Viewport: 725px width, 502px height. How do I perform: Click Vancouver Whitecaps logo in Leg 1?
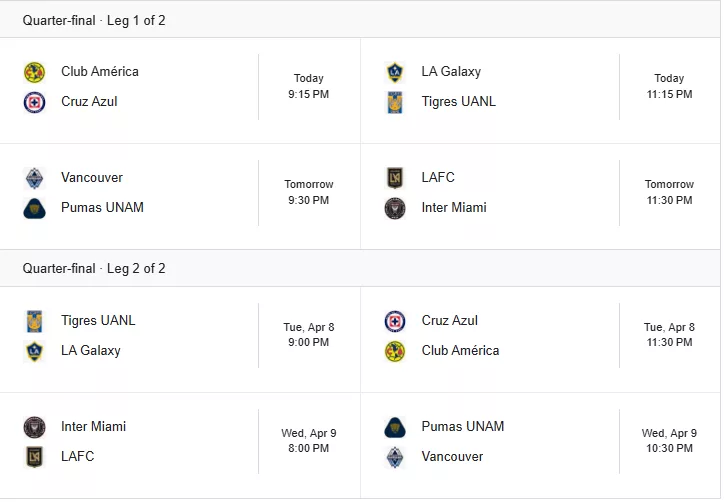34,178
